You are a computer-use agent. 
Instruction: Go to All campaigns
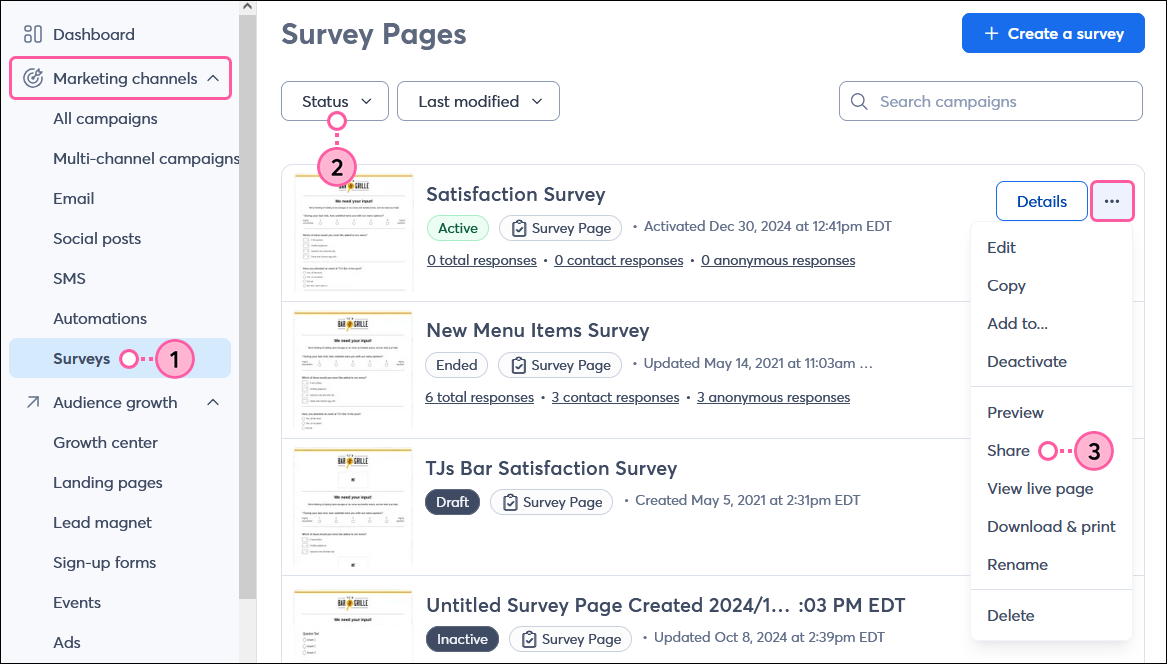coord(105,118)
